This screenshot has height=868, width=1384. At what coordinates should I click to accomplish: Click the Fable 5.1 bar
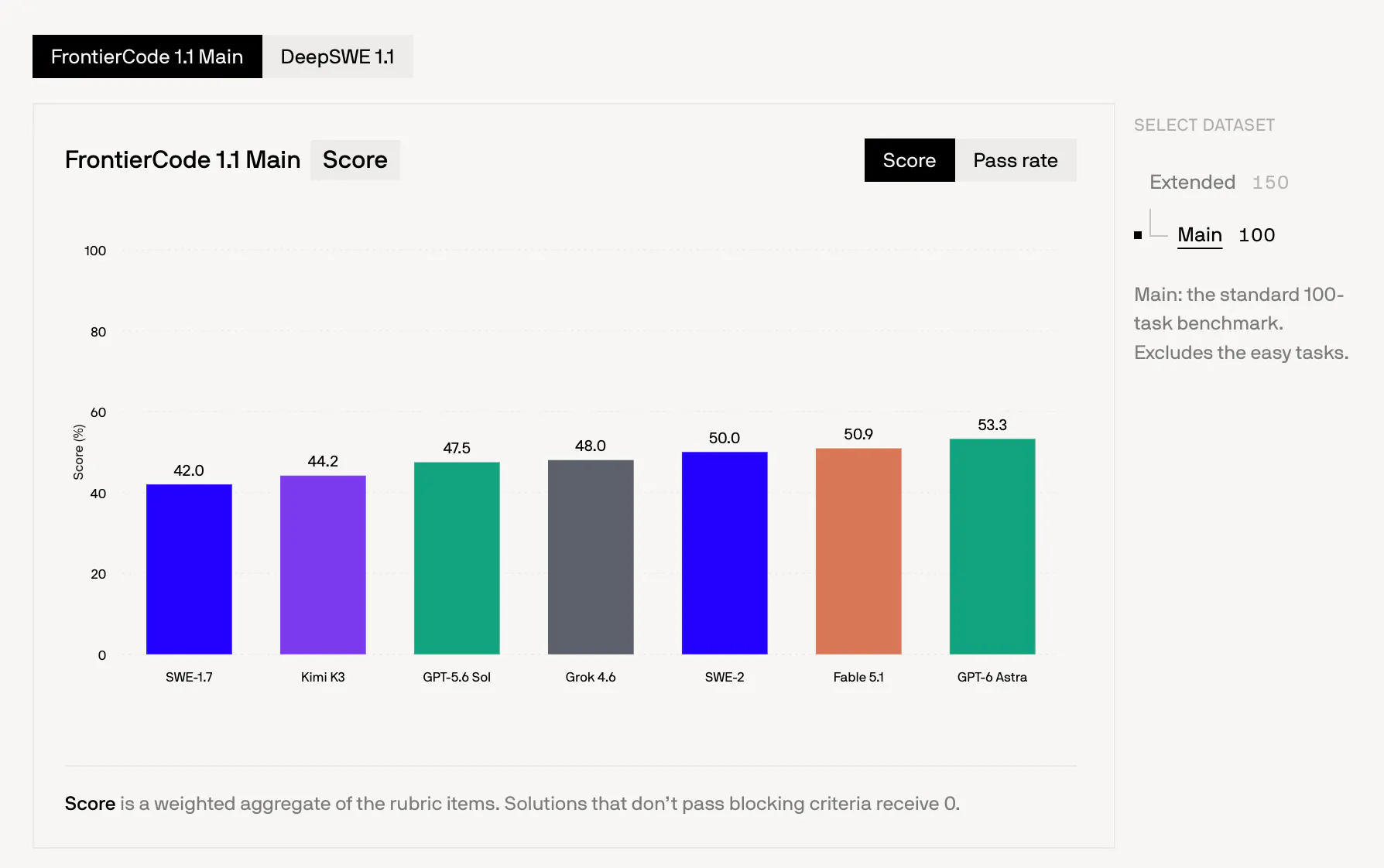click(x=858, y=552)
